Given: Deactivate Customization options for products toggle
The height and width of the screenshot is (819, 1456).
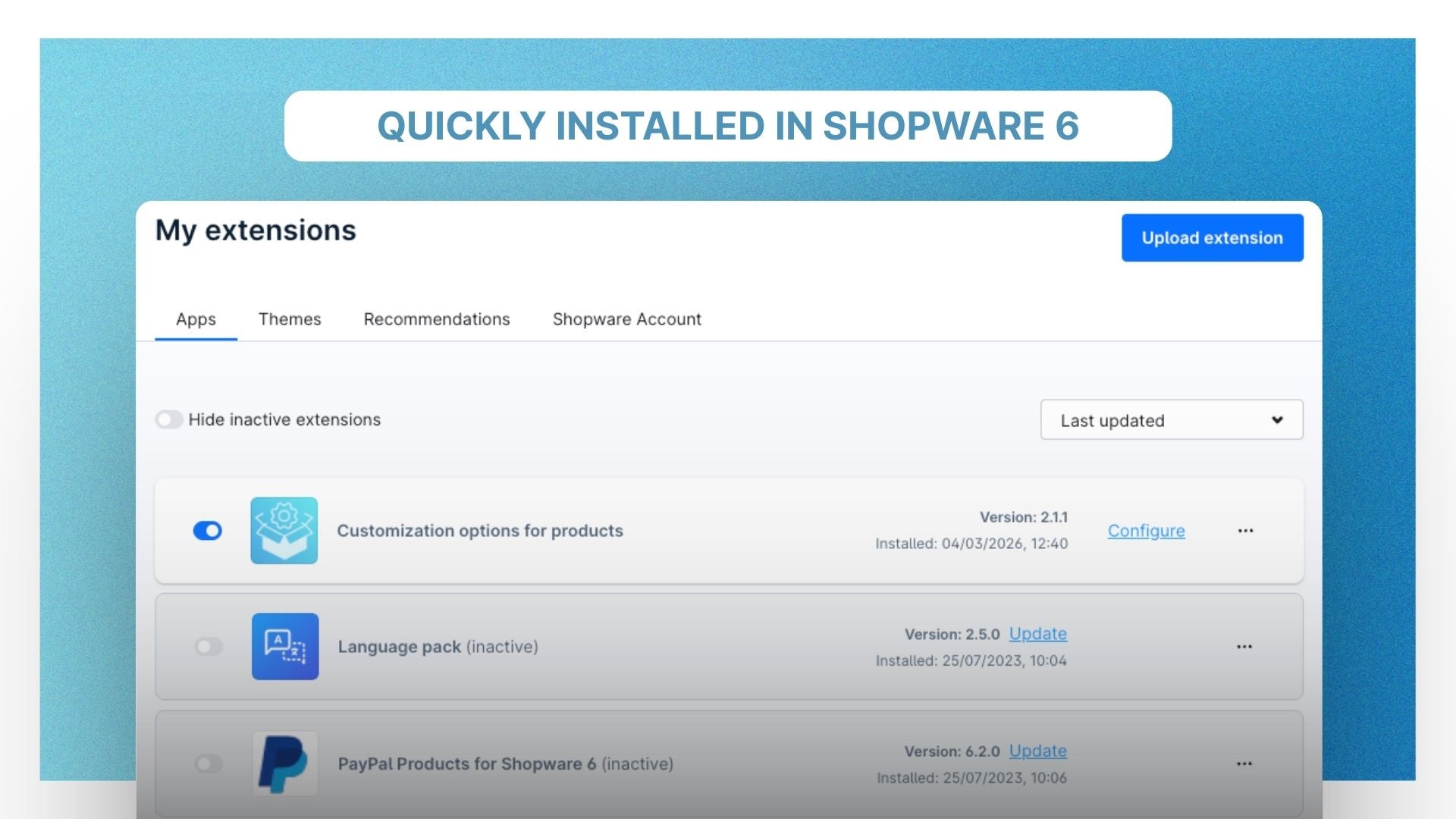Looking at the screenshot, I should click(207, 531).
